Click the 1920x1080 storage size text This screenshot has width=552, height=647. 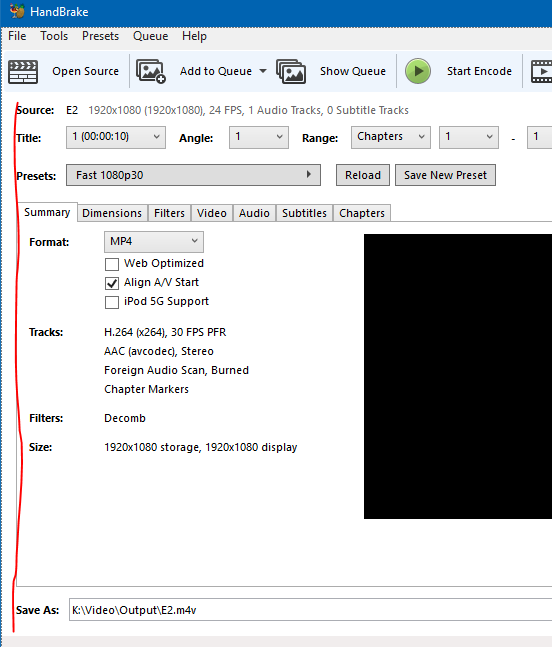(201, 447)
